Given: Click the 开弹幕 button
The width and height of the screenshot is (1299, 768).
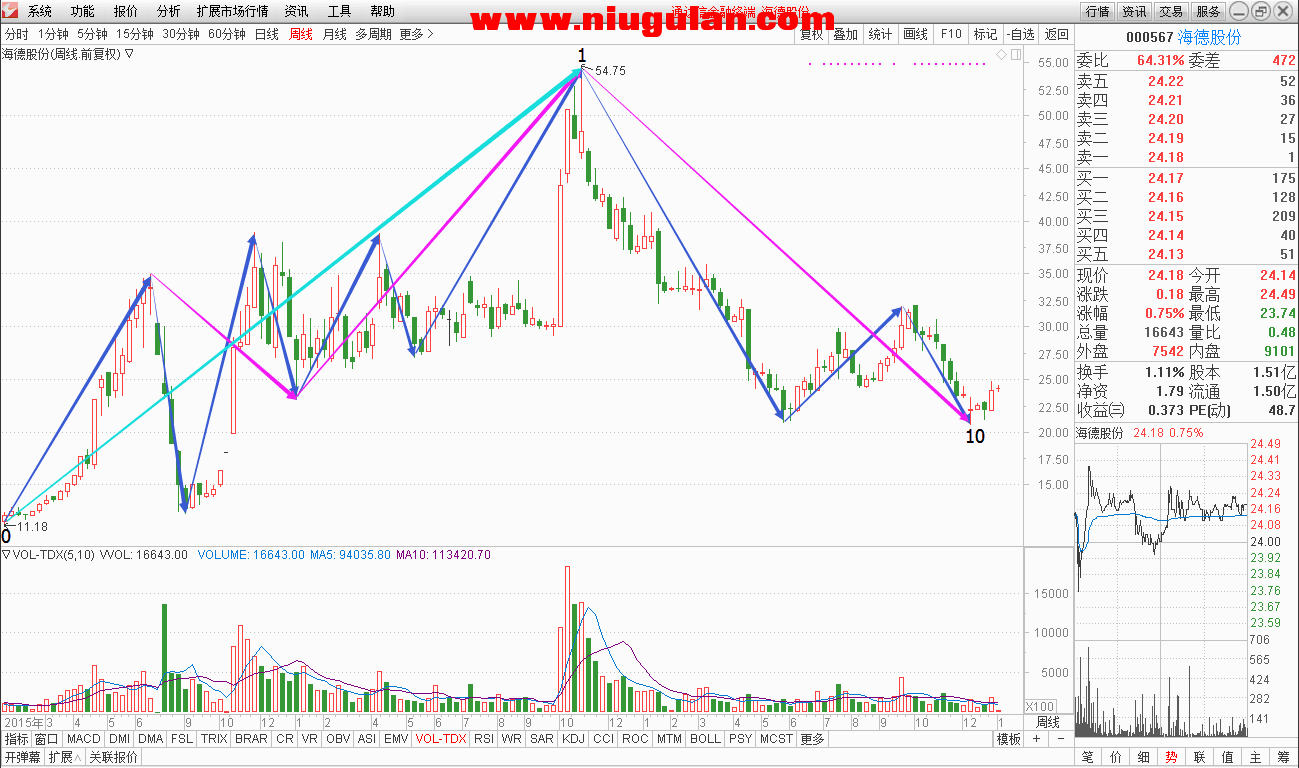Looking at the screenshot, I should coord(23,757).
